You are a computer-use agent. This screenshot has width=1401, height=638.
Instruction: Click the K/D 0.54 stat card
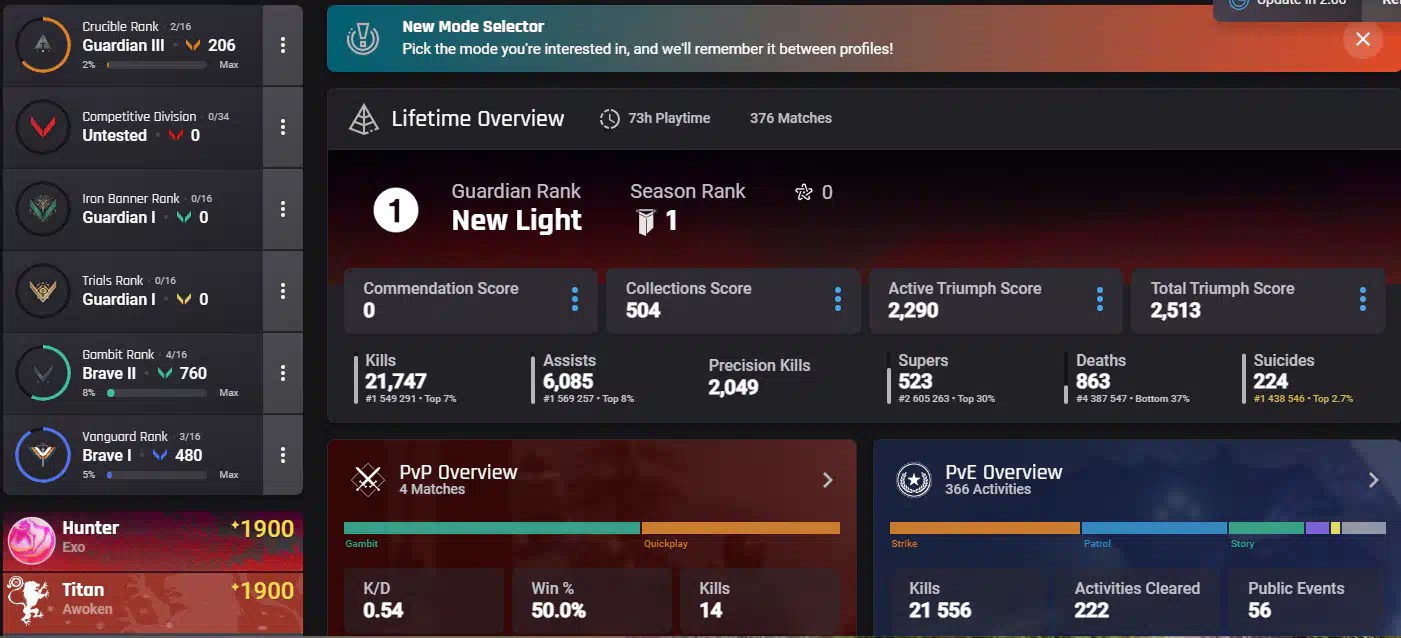(x=424, y=602)
